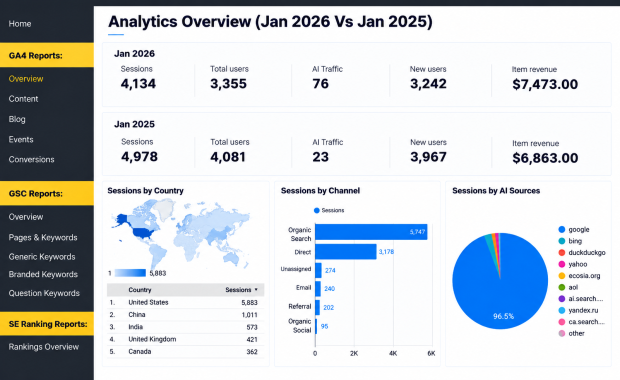
Task: Click the Country column header
Action: click(x=140, y=290)
